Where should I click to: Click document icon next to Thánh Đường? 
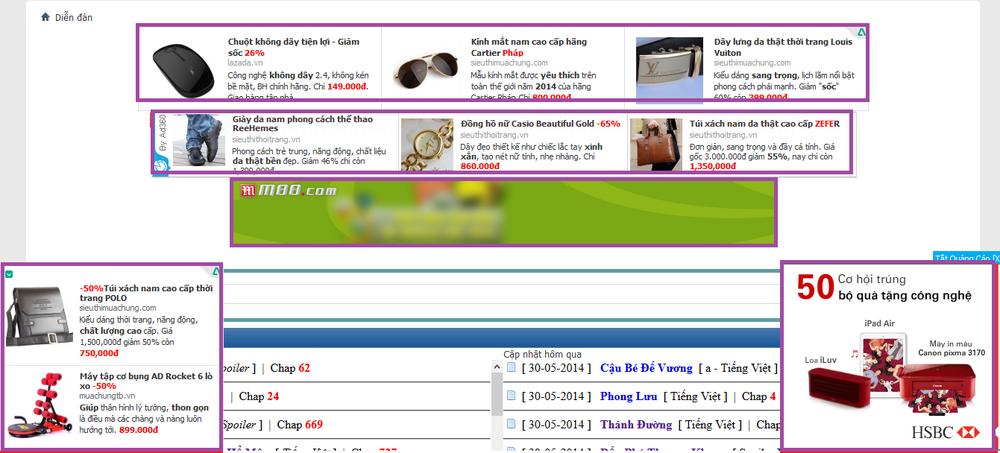(511, 424)
